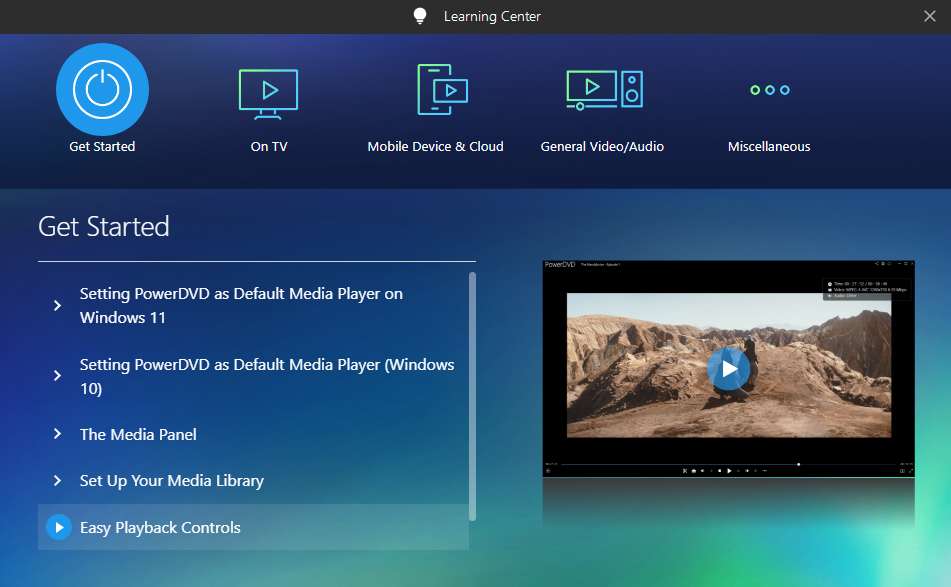Click the Get Started tab label

click(x=102, y=146)
